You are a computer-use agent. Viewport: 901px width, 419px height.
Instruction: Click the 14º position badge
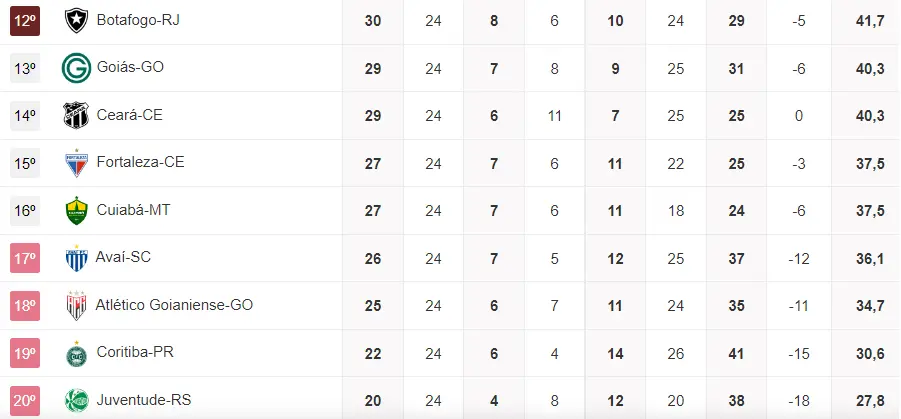25,115
